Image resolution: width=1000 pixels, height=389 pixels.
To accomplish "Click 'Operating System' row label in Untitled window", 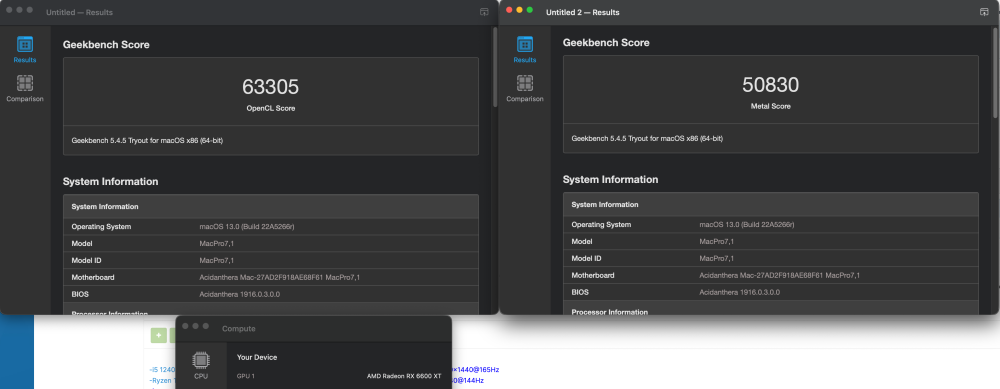I will [x=101, y=226].
